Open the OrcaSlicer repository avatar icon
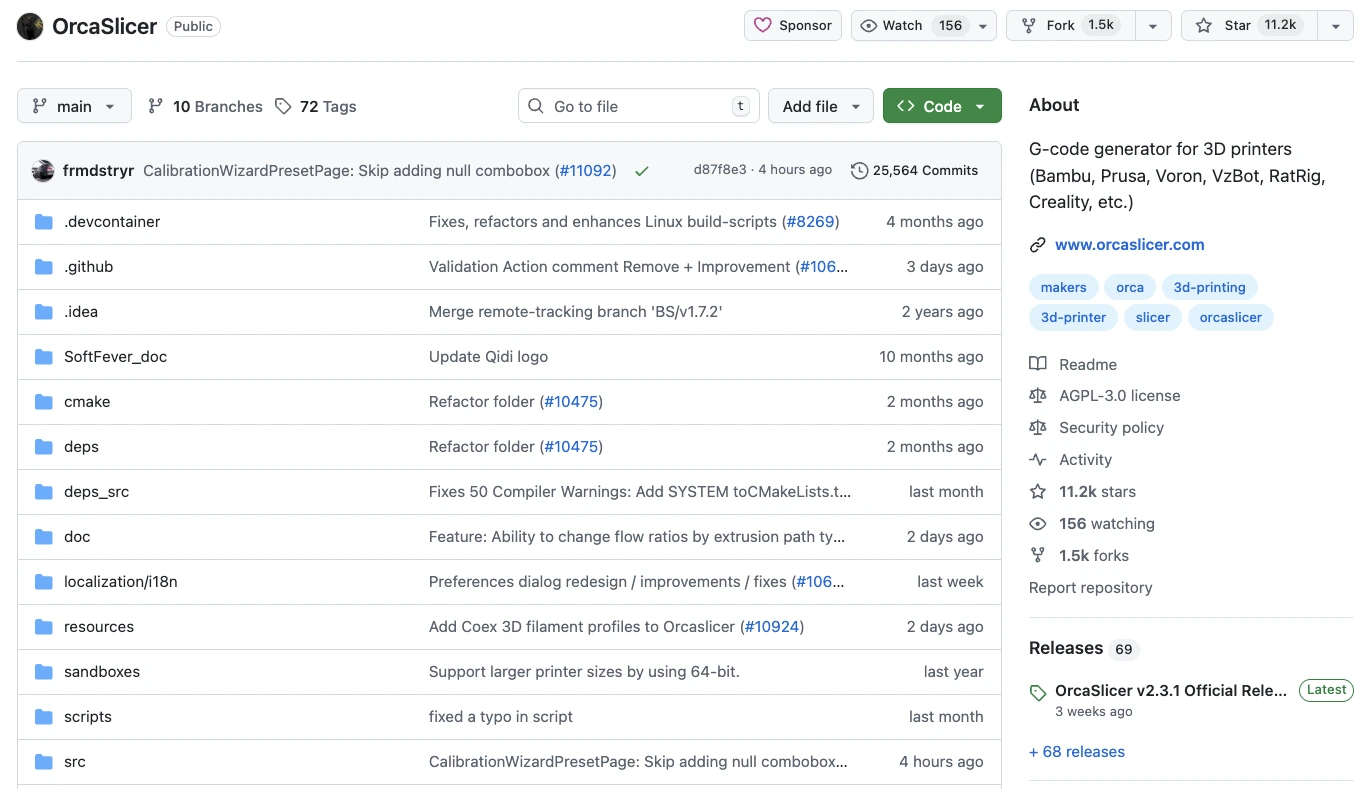 [29, 26]
